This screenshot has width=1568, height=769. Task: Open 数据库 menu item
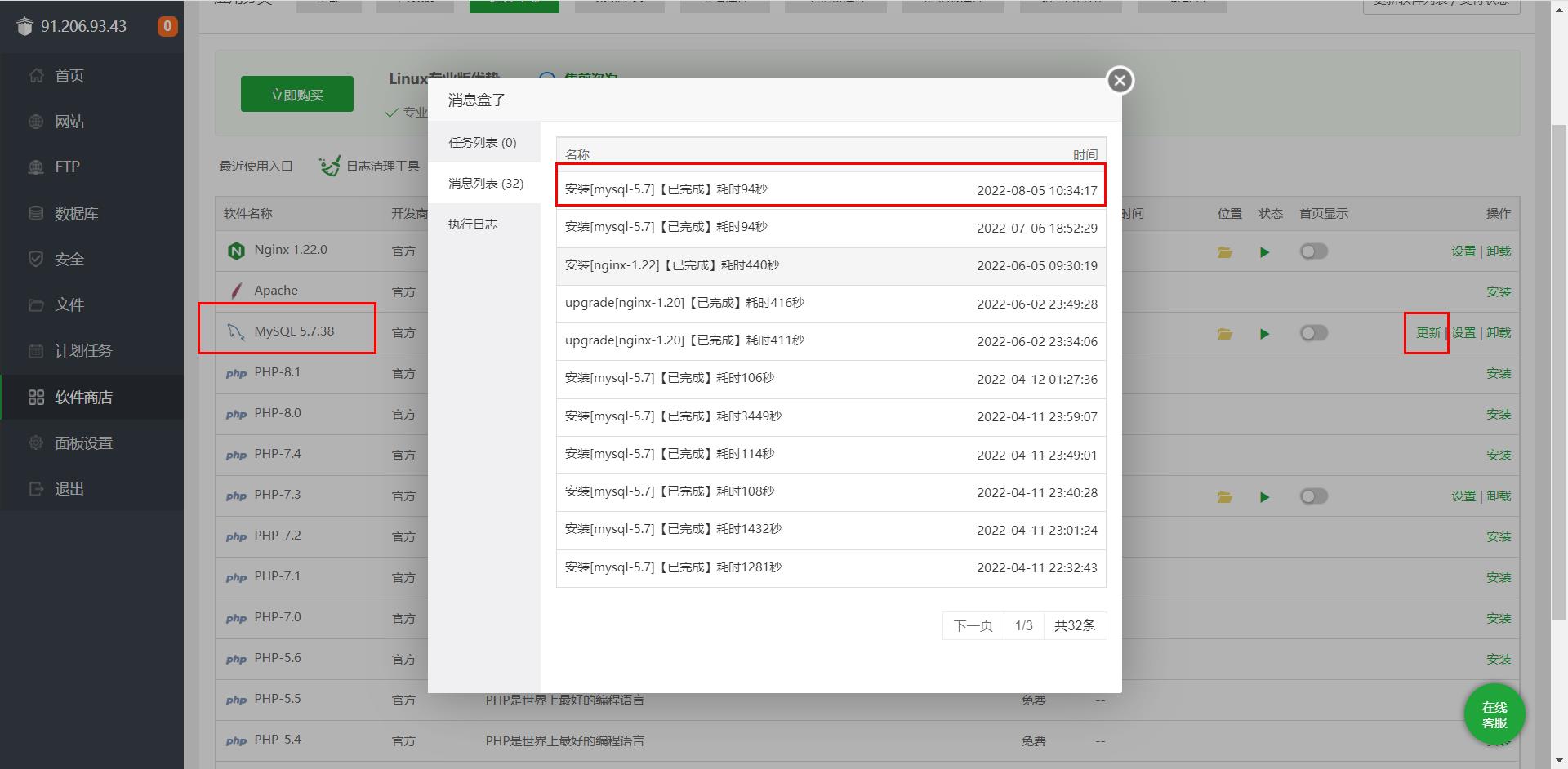(91, 213)
